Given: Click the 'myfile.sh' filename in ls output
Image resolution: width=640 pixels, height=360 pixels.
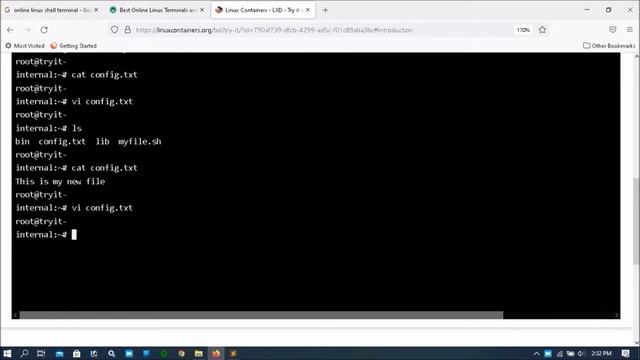Looking at the screenshot, I should 140,142.
